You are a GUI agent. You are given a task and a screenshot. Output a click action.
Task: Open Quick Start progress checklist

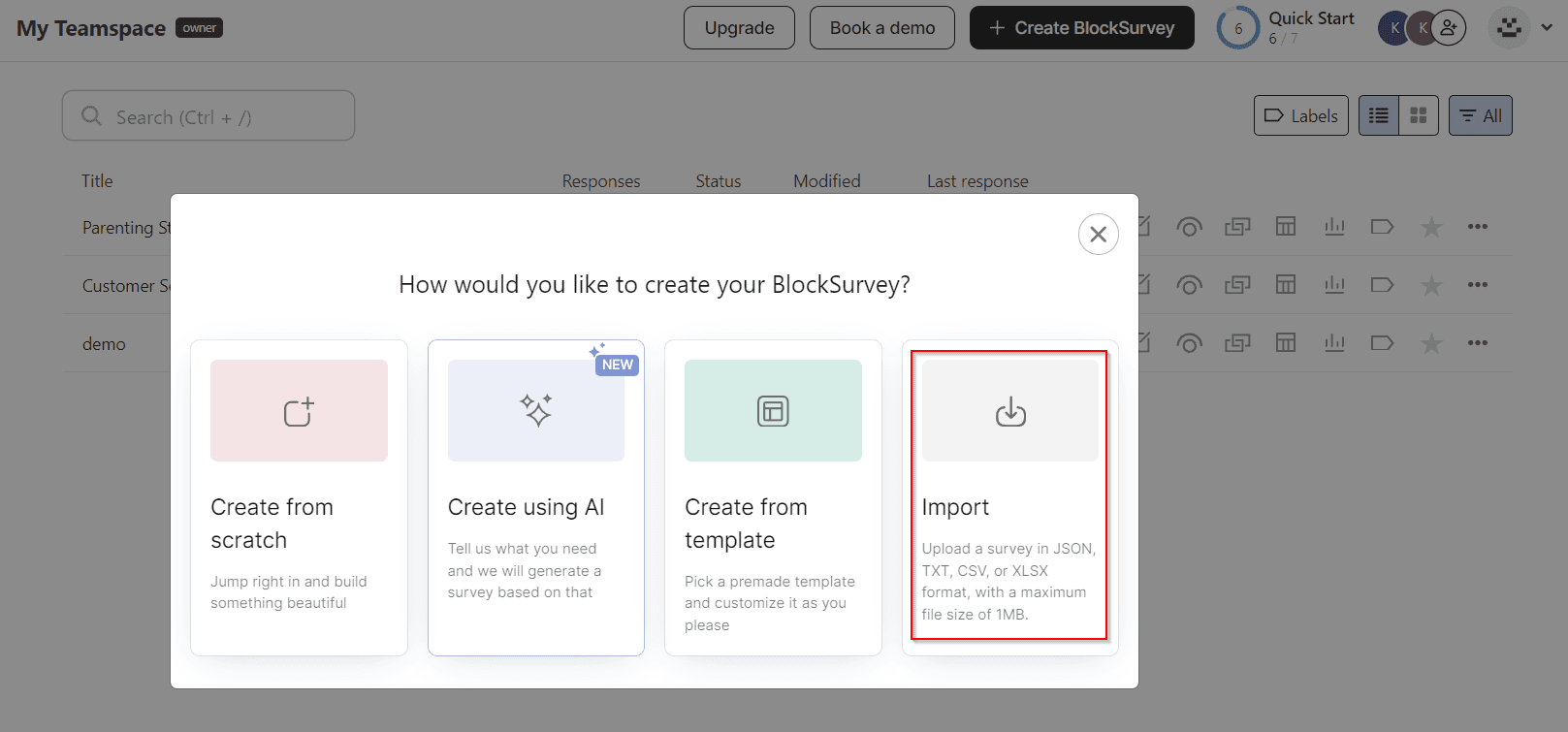[1287, 28]
